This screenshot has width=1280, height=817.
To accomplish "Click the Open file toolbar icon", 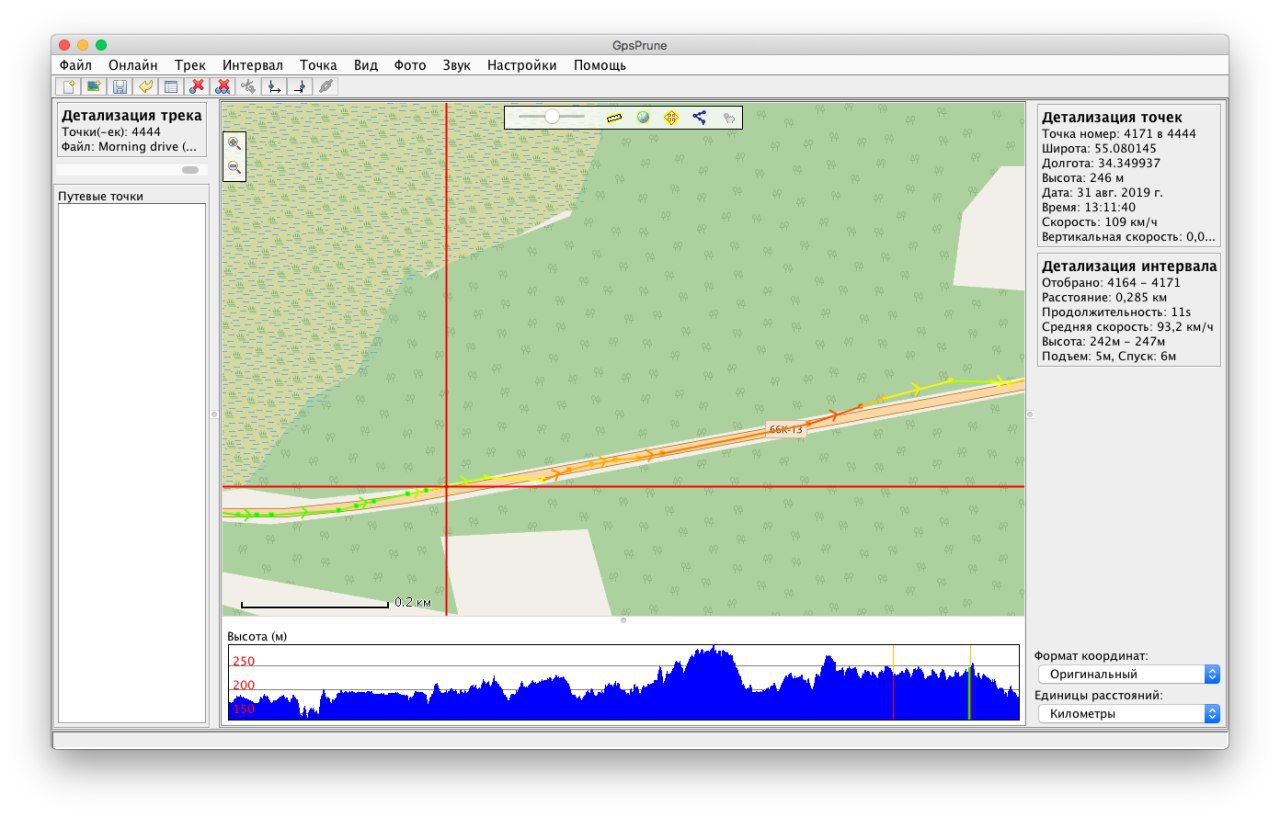I will pyautogui.click(x=67, y=87).
